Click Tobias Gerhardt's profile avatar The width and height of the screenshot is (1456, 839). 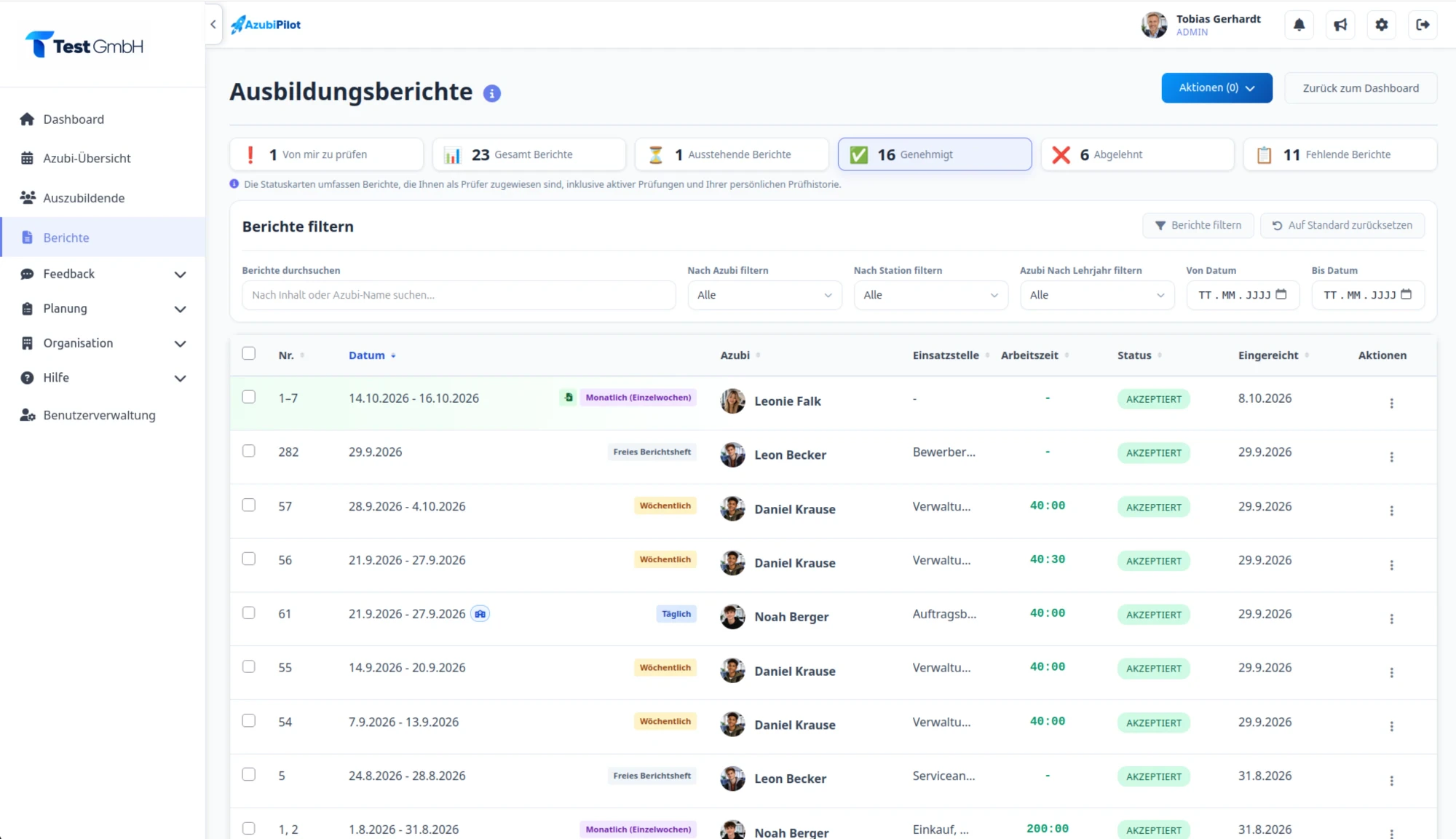(x=1154, y=25)
